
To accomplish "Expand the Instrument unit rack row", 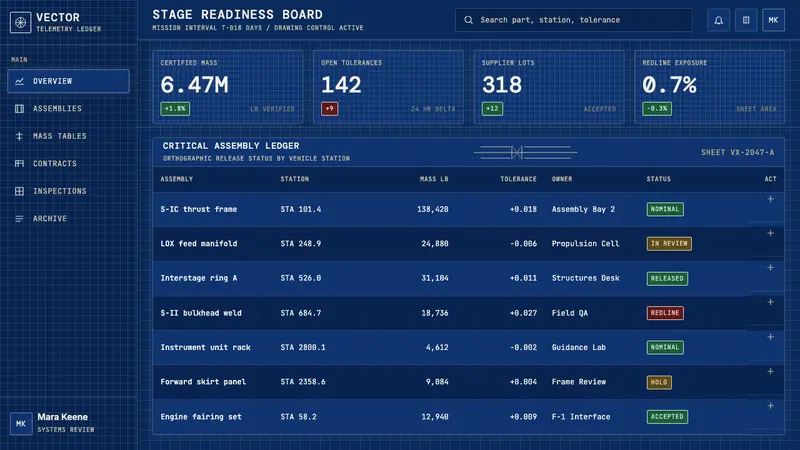I will 770,337.
